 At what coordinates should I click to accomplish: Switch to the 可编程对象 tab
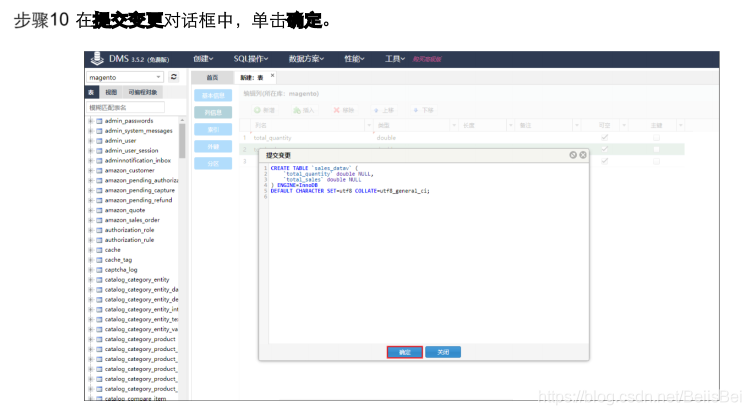pos(143,92)
